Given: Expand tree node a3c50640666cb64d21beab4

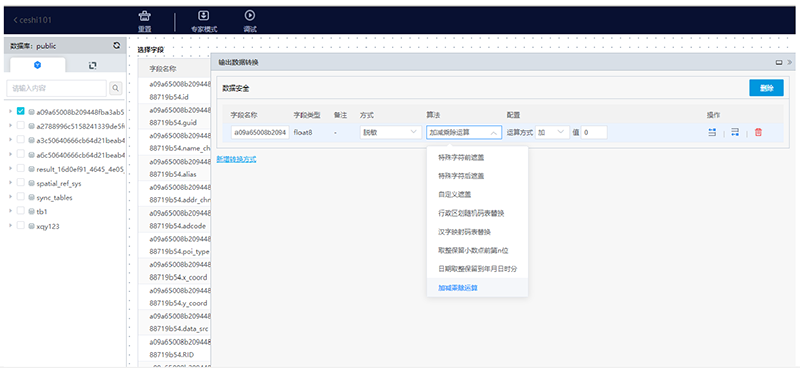Looking at the screenshot, I should pyautogui.click(x=10, y=139).
